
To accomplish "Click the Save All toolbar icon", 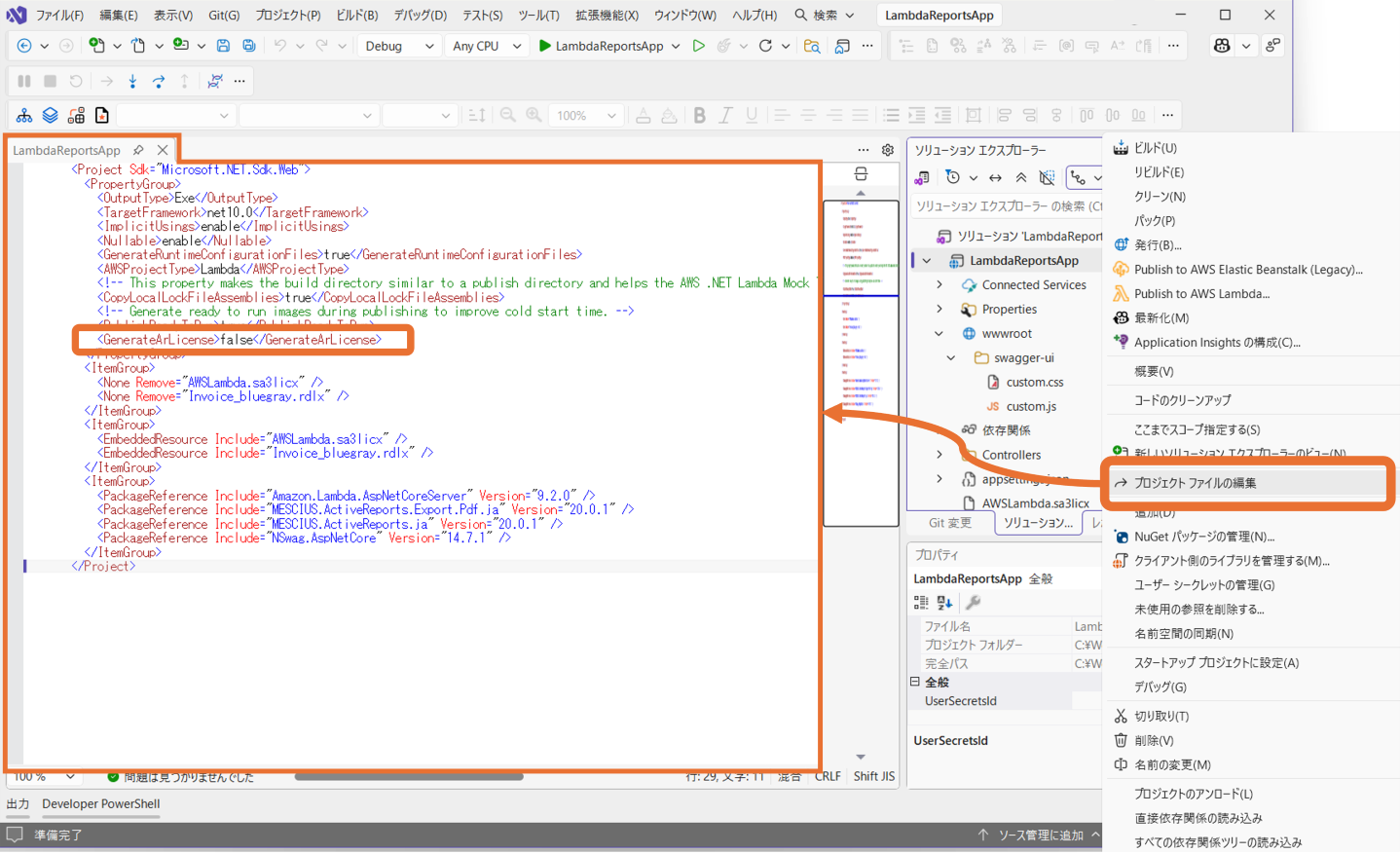I will 249,46.
